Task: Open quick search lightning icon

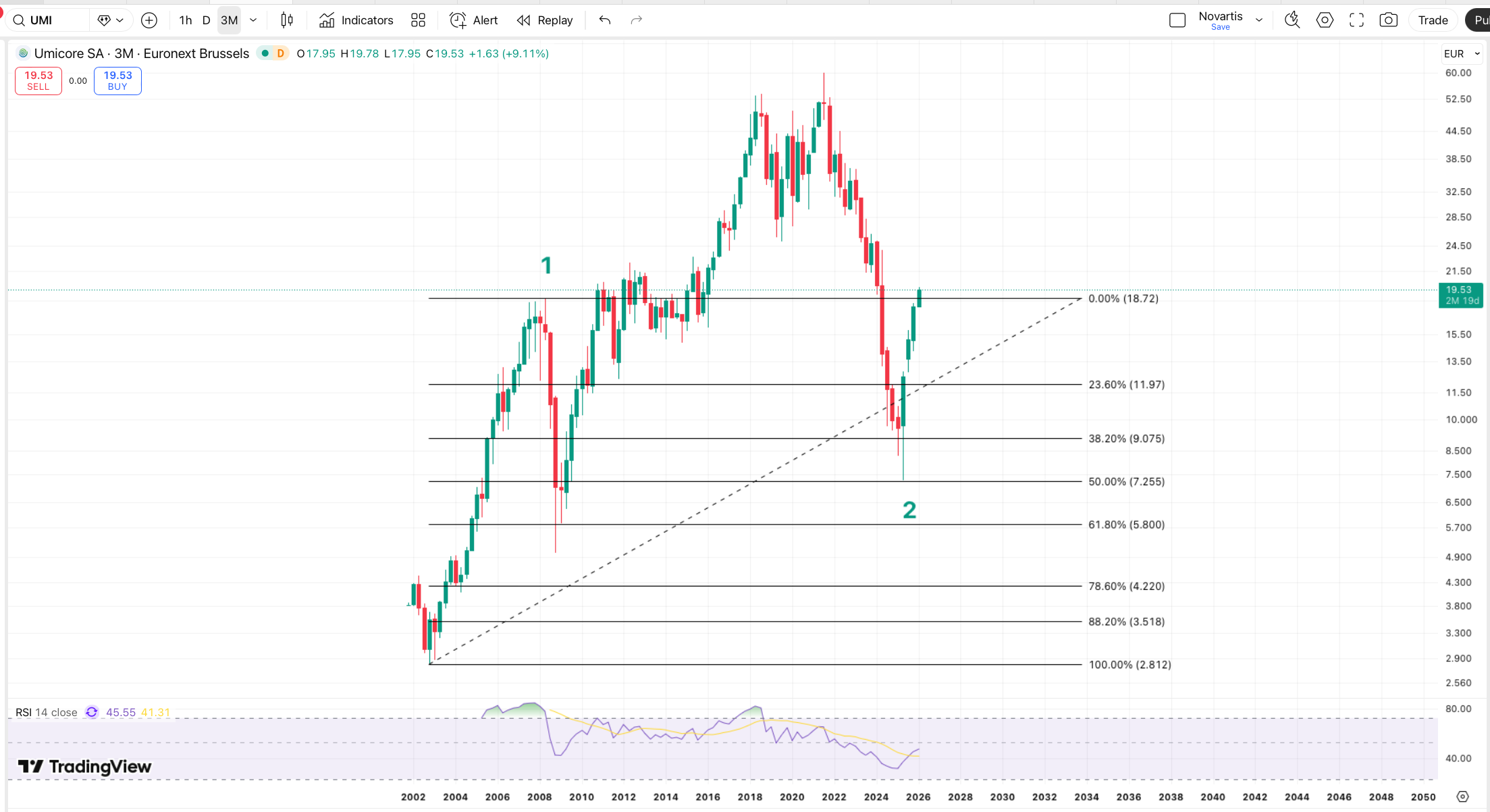Action: [1292, 20]
